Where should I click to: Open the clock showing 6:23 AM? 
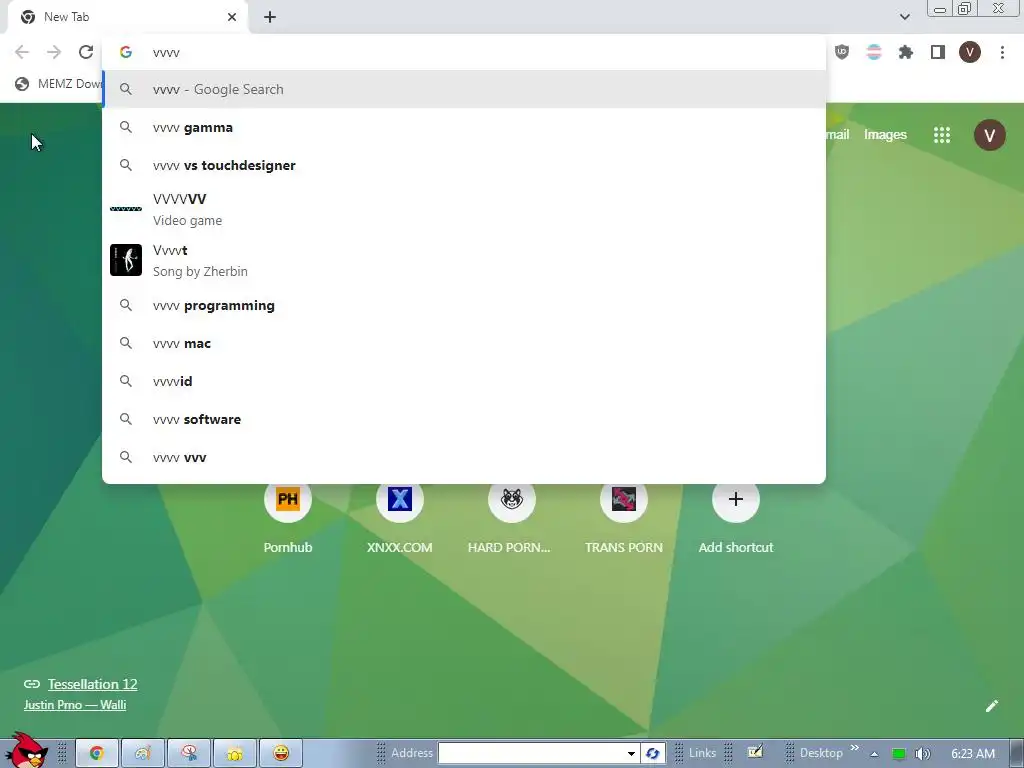click(972, 754)
